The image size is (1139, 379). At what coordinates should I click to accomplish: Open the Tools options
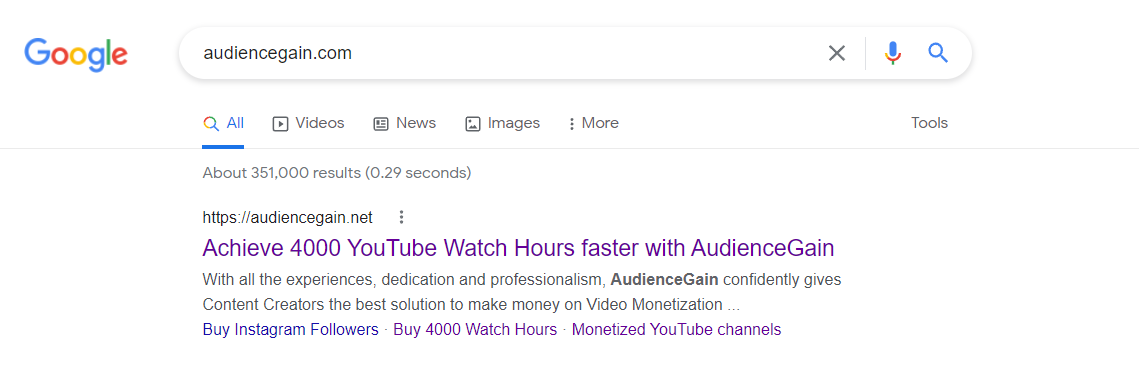click(x=929, y=123)
